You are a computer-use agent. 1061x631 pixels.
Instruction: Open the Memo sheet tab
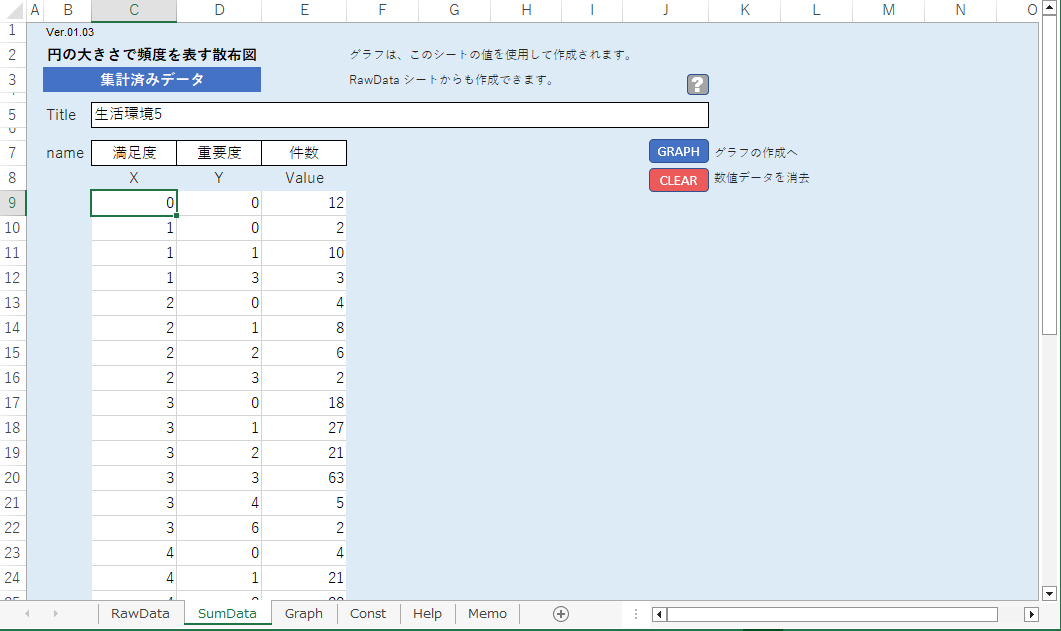[487, 614]
